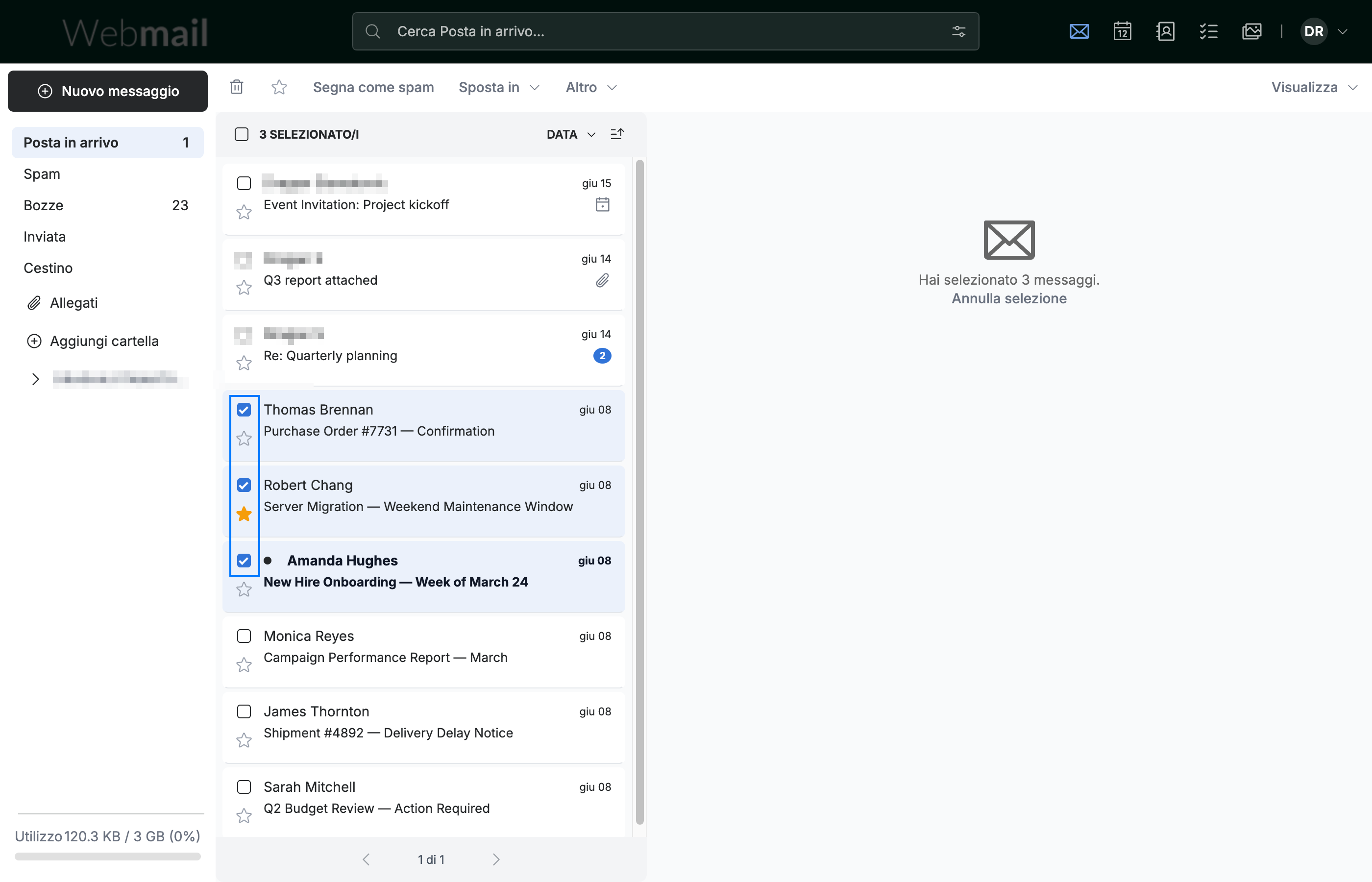
Task: Click the Nuovo messaggio button
Action: (x=108, y=91)
